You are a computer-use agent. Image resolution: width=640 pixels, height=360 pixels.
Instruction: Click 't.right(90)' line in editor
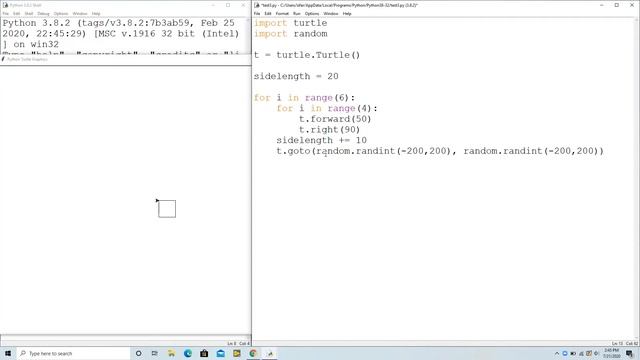click(329, 130)
